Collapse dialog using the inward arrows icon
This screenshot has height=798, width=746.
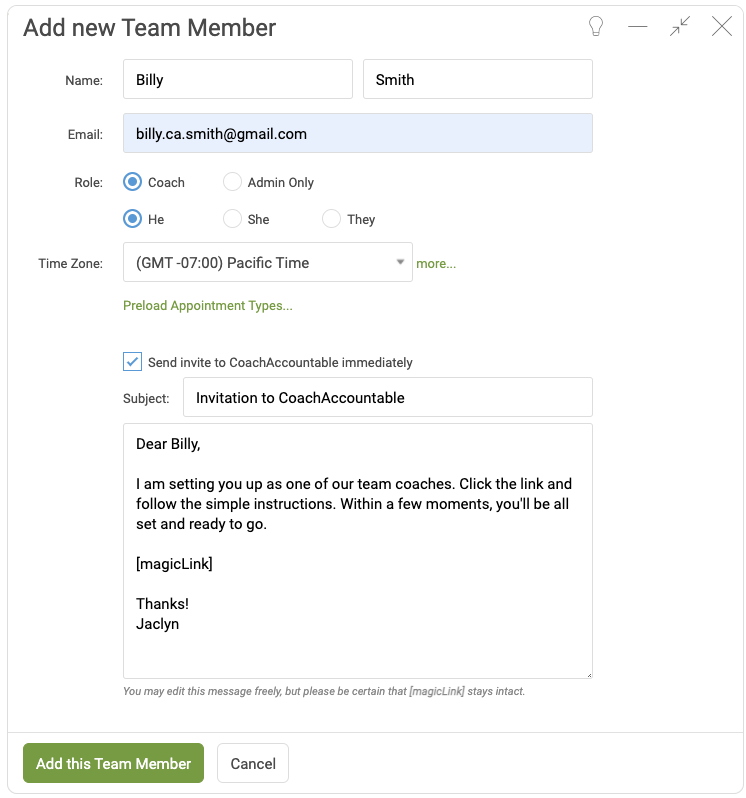pyautogui.click(x=680, y=26)
